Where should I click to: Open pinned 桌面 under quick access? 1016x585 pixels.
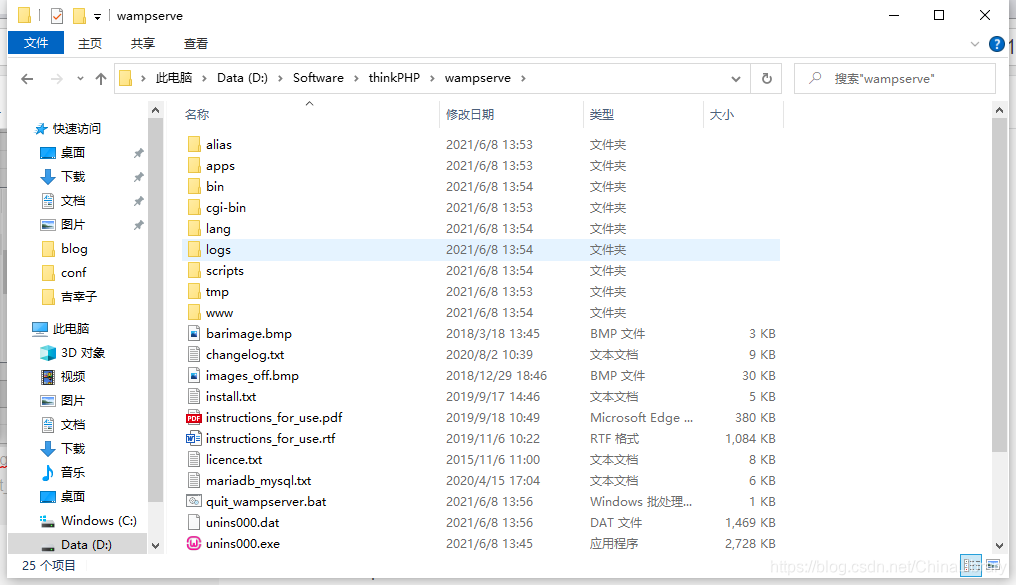pyautogui.click(x=73, y=153)
